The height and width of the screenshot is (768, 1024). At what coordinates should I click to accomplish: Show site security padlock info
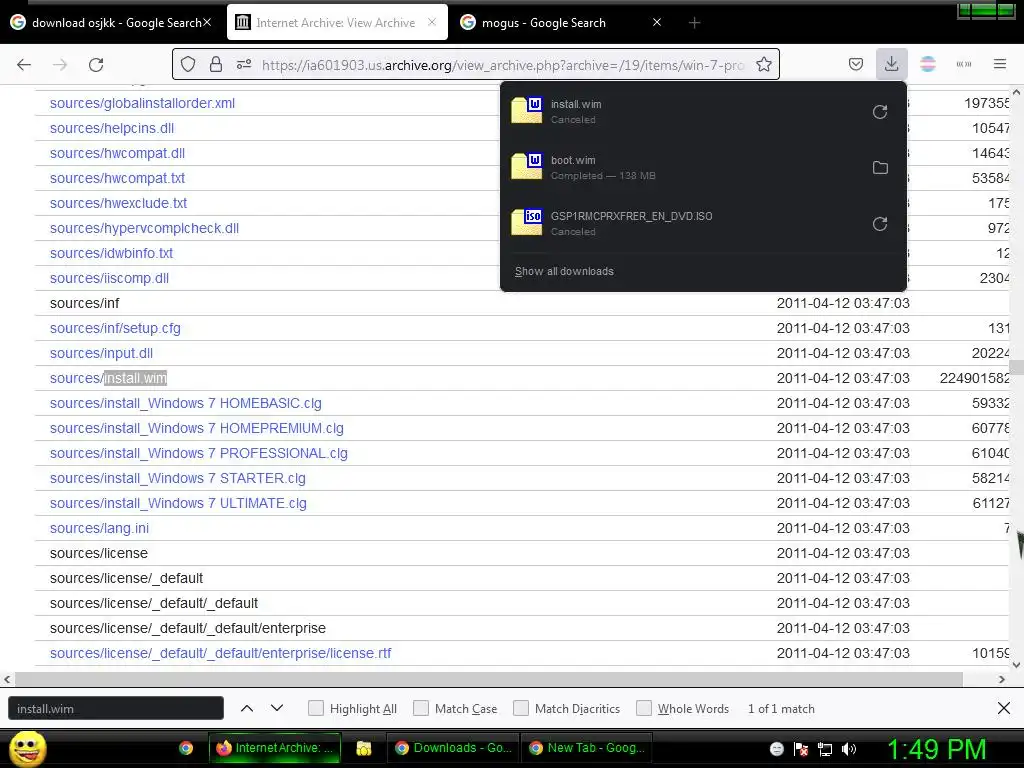216,64
